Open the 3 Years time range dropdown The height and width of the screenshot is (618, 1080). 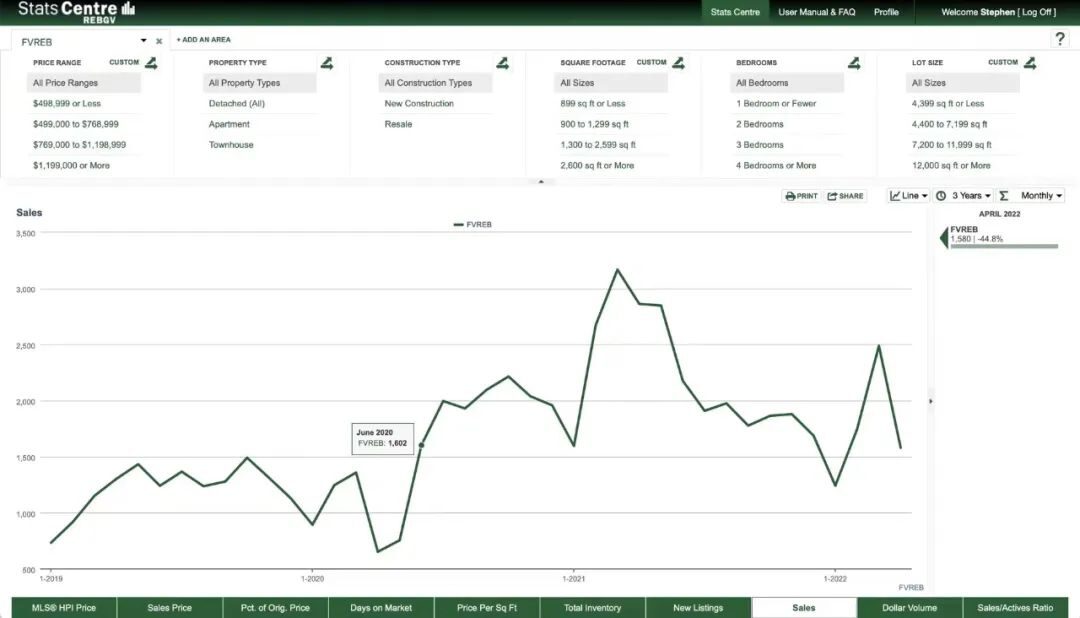(x=964, y=196)
